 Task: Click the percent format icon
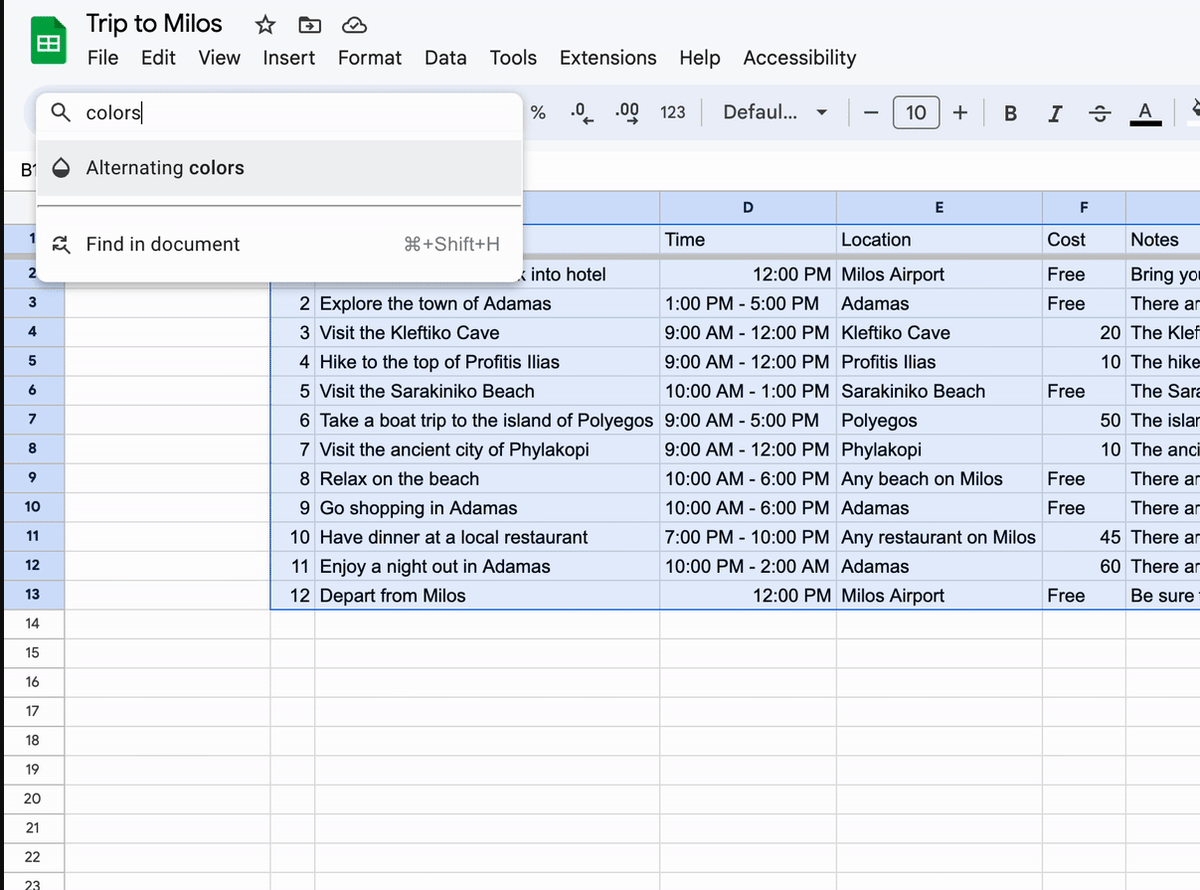538,113
